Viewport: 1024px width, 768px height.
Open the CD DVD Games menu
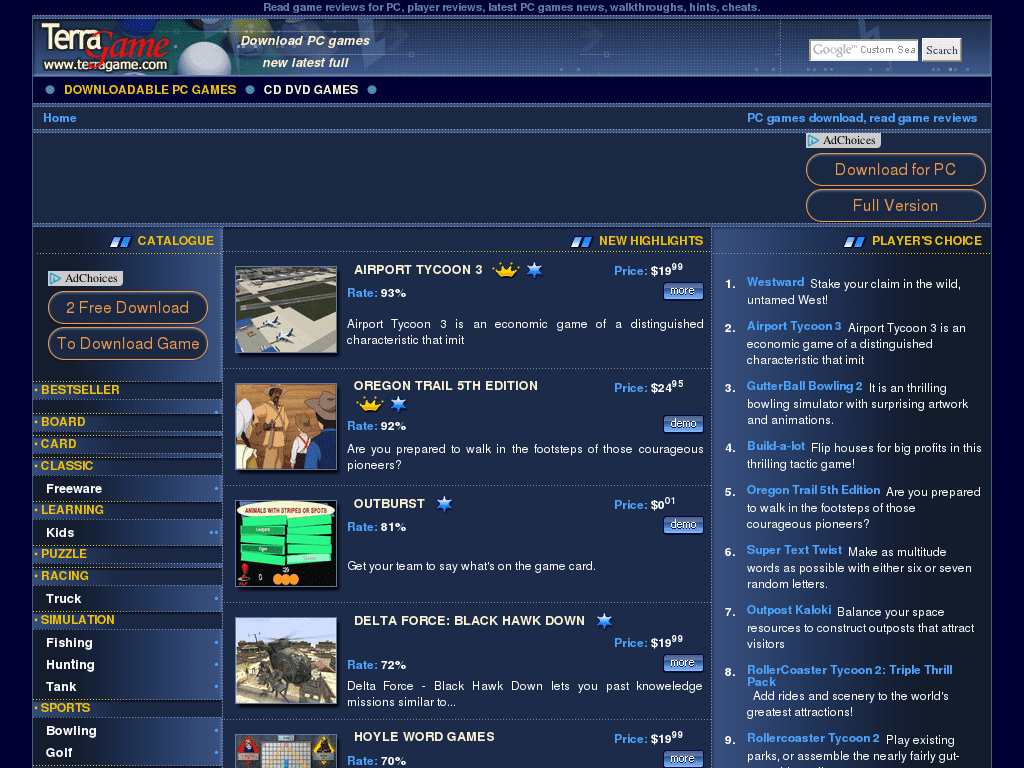pos(311,89)
